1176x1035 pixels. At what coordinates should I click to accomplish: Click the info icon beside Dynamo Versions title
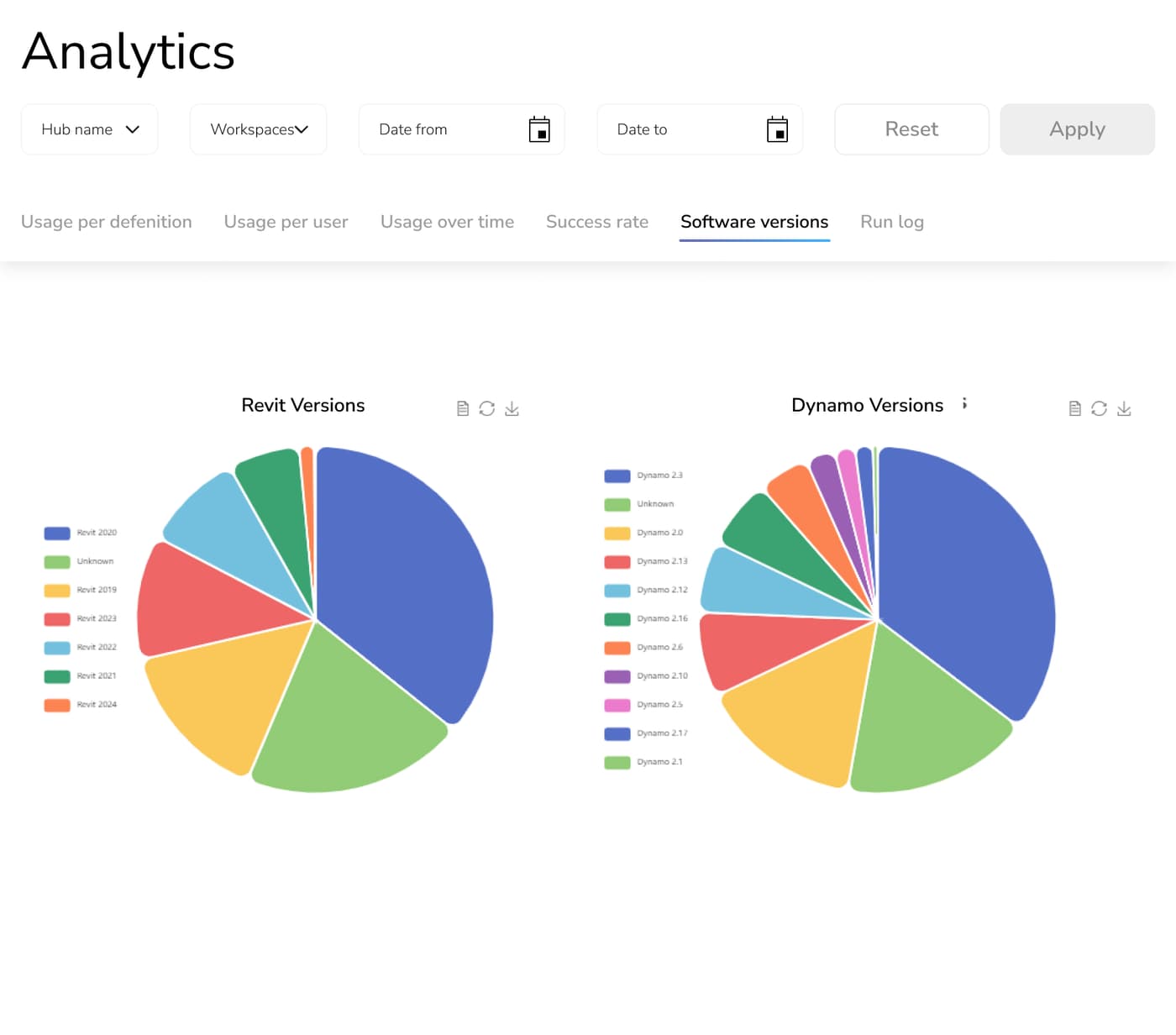point(964,403)
